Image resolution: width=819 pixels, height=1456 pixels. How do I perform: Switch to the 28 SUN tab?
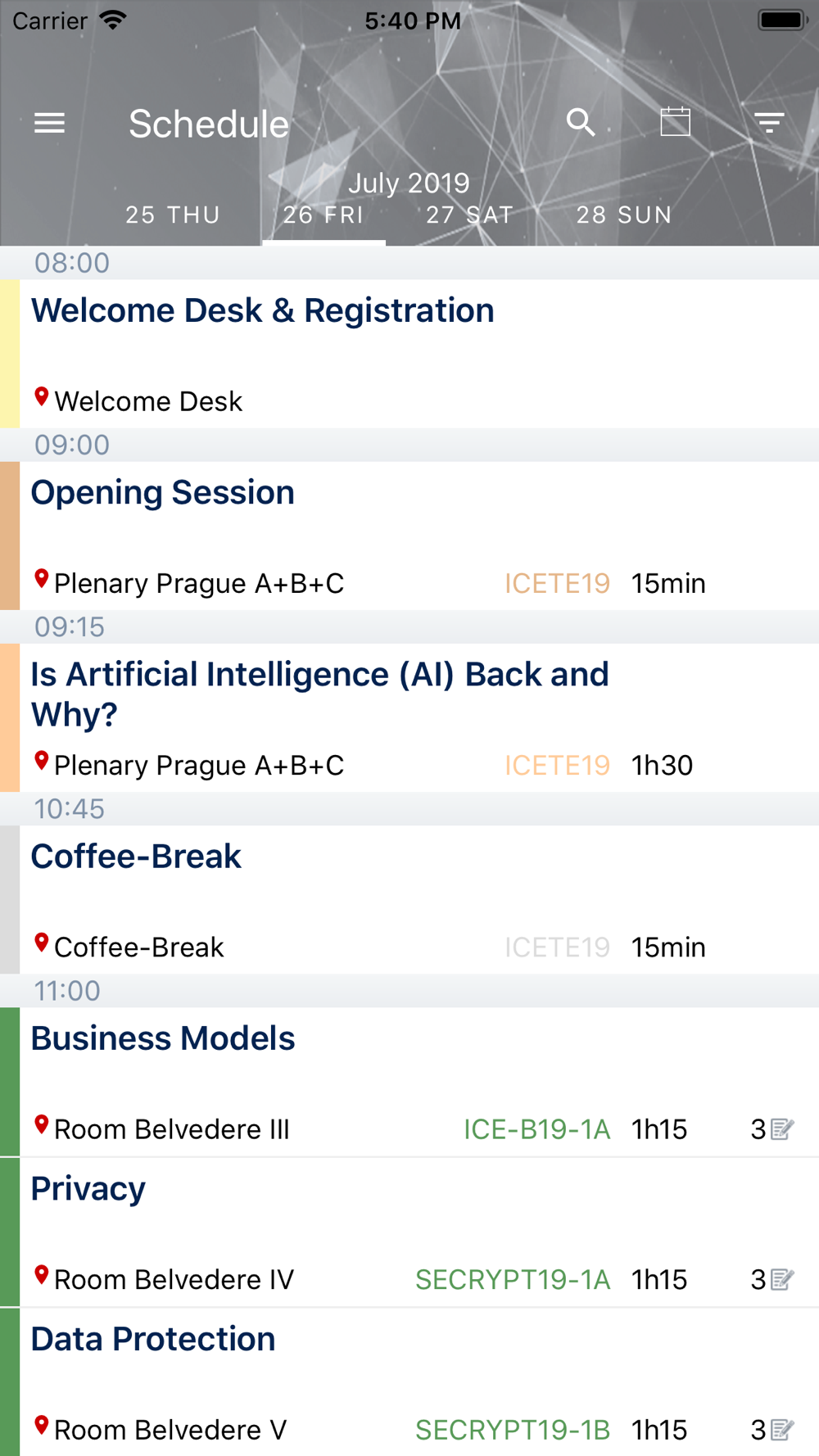click(624, 215)
